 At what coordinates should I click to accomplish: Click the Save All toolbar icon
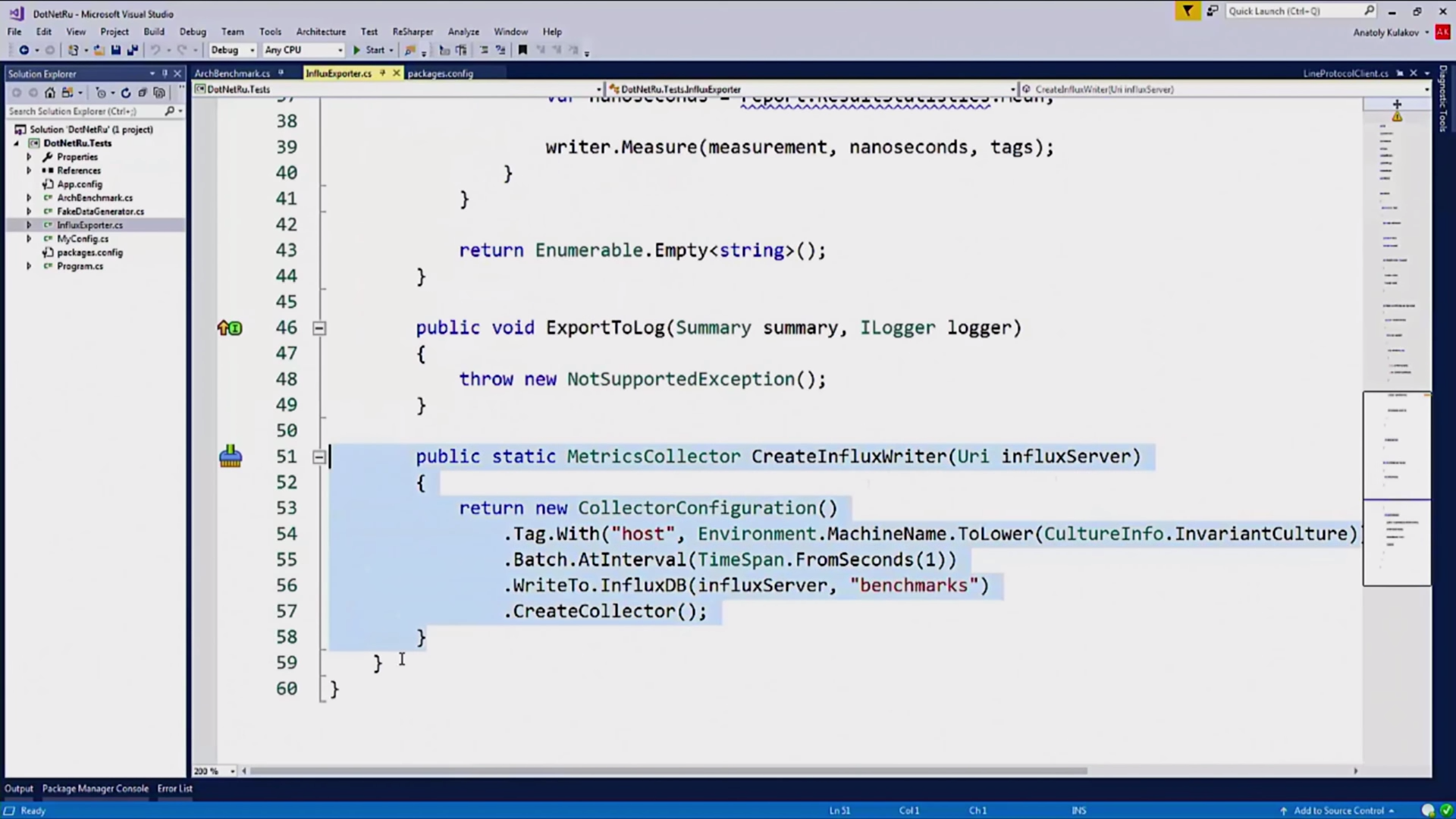click(x=132, y=50)
